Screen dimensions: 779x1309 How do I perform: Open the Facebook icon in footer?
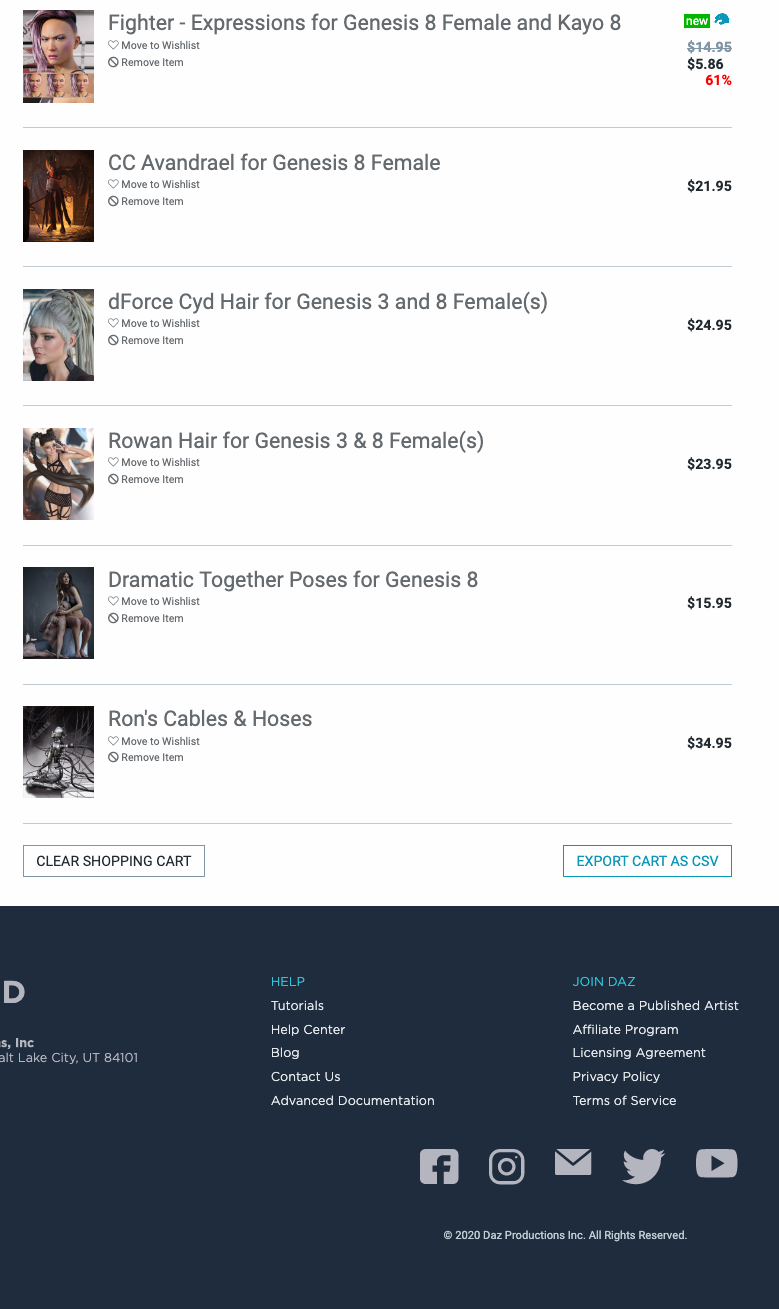pyautogui.click(x=439, y=1167)
